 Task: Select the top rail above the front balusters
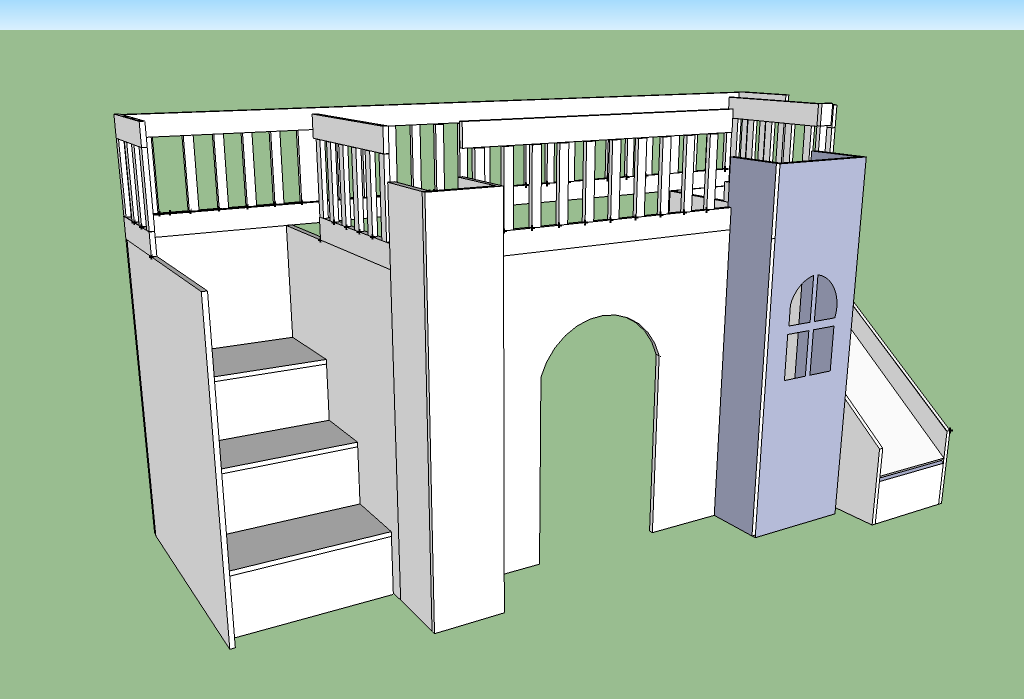[596, 128]
